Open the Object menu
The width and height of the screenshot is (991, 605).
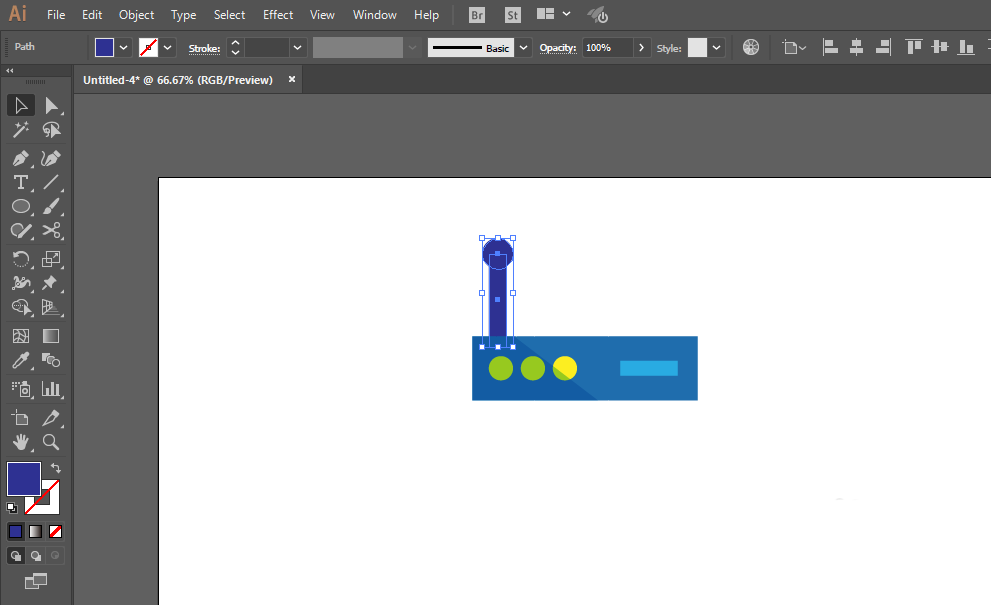pyautogui.click(x=136, y=15)
